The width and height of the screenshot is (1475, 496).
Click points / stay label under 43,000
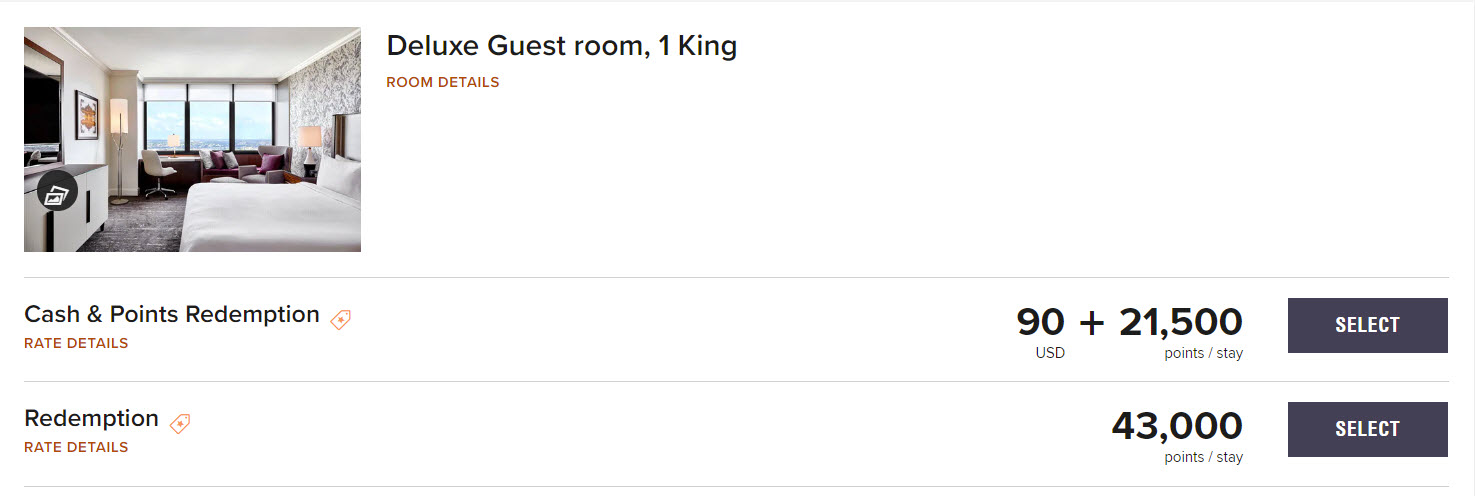(1203, 457)
